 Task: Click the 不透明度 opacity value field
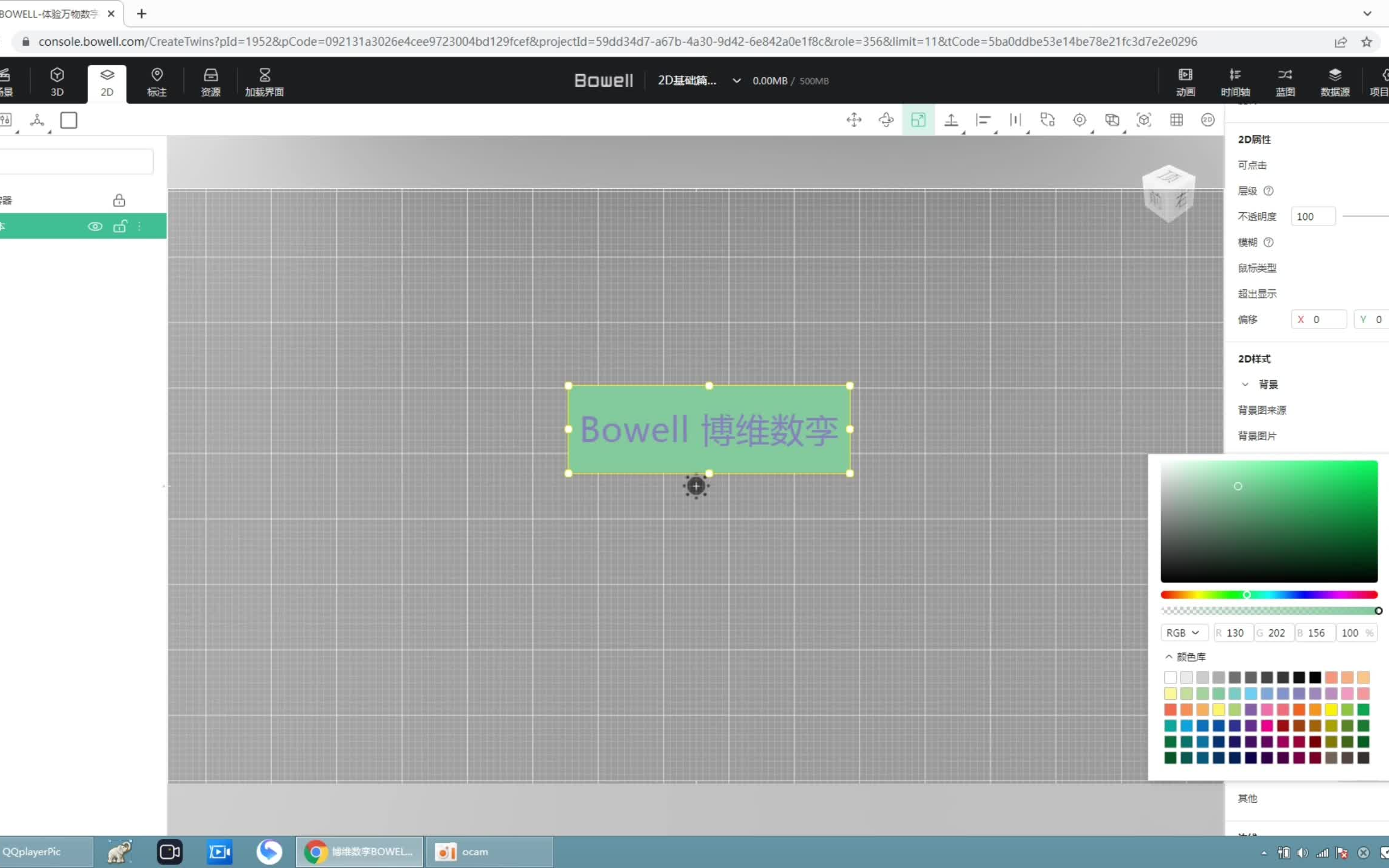pos(1313,216)
